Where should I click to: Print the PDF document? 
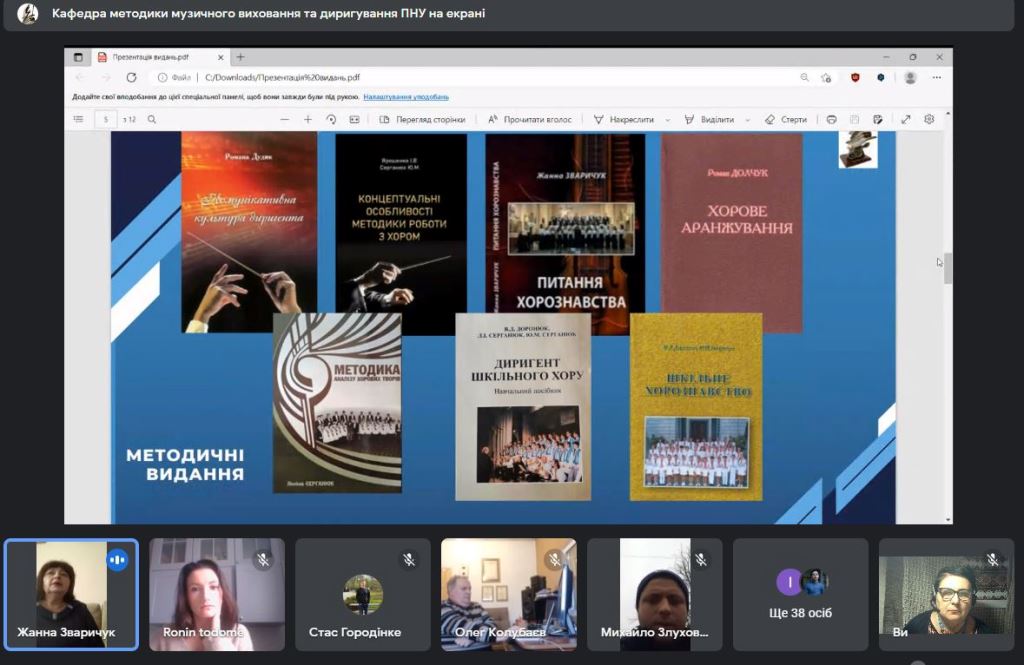click(831, 119)
